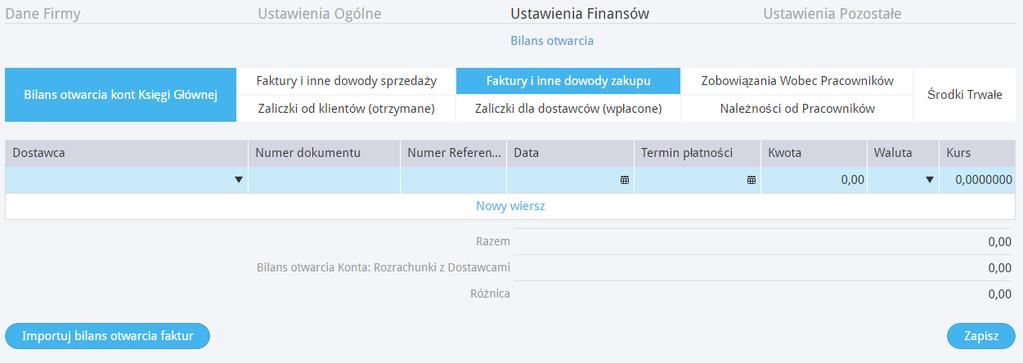
Task: Click the Dostawca column header
Action: 127,153
